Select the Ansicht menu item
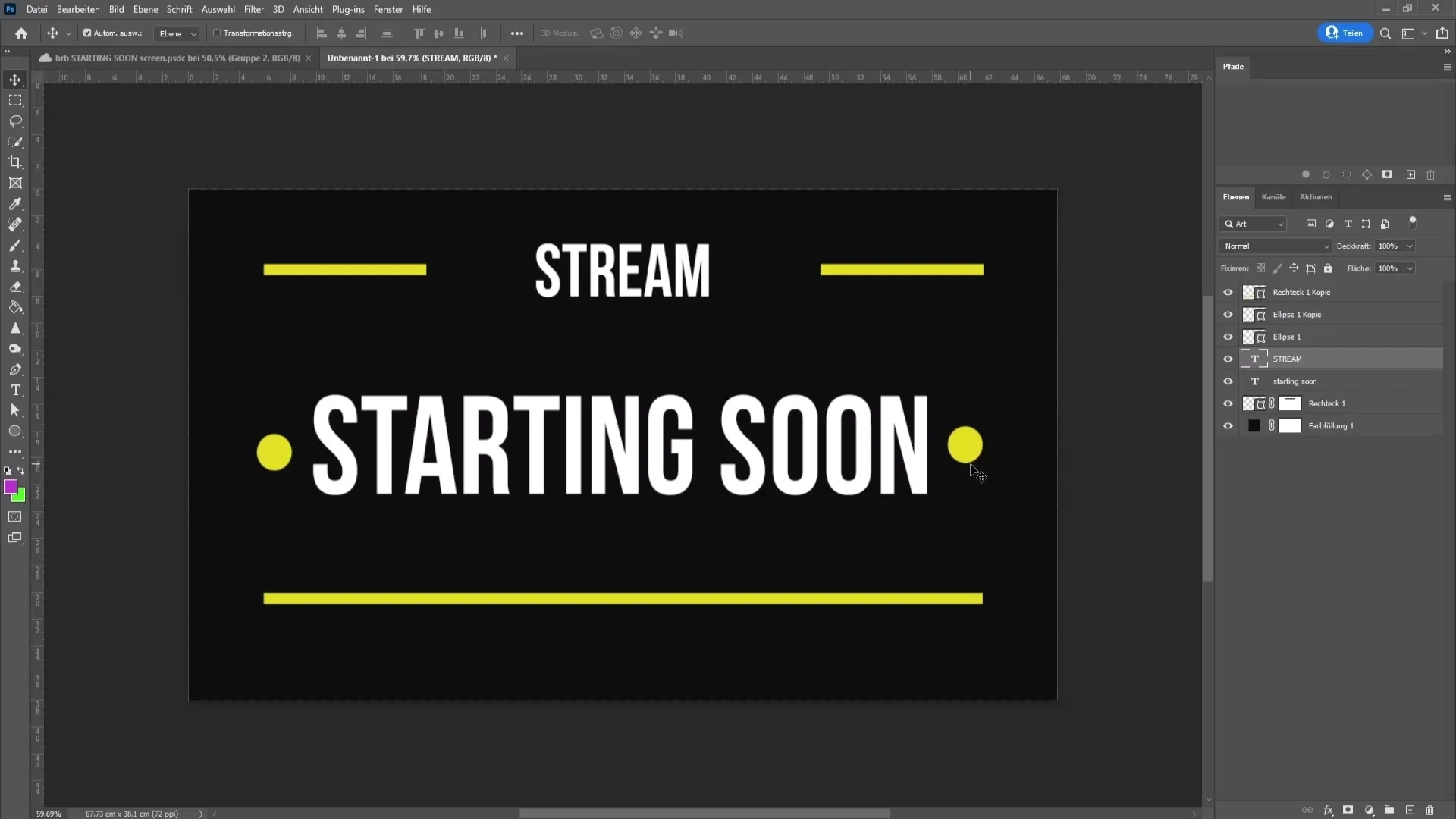Screen dimensions: 1456x819 (308, 9)
